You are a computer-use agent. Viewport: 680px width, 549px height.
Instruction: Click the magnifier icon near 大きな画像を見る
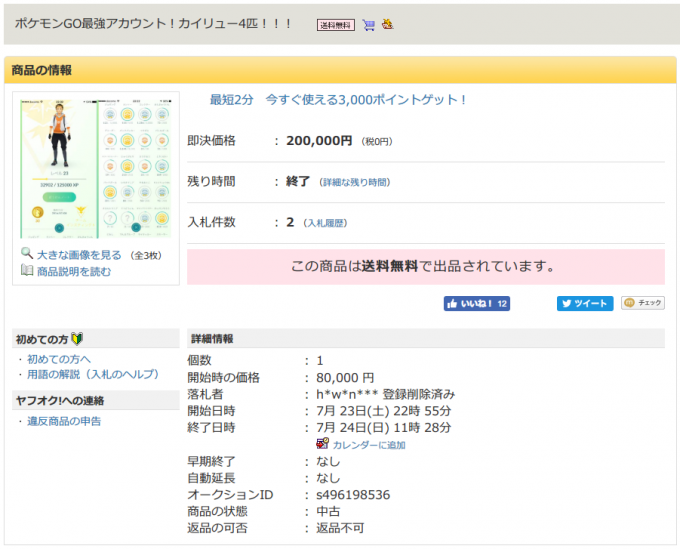pyautogui.click(x=27, y=253)
